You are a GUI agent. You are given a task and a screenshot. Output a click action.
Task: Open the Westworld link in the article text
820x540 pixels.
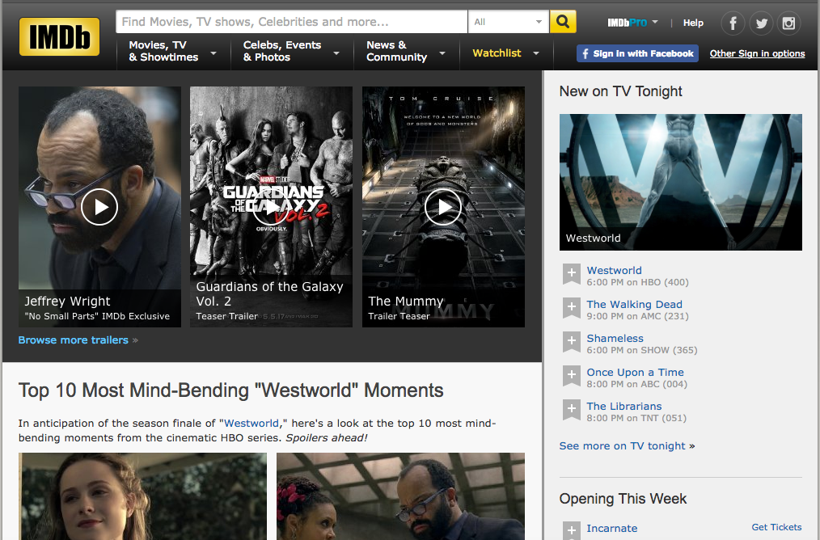click(x=252, y=423)
